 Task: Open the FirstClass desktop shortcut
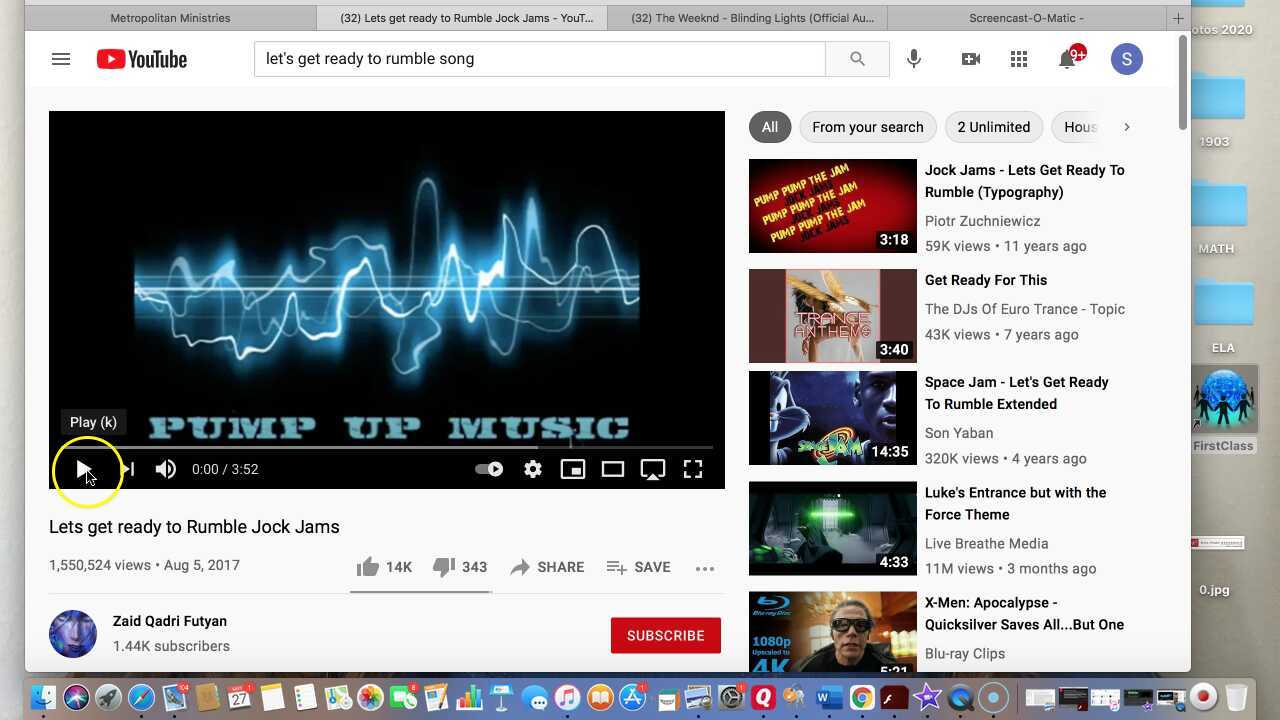pos(1223,409)
